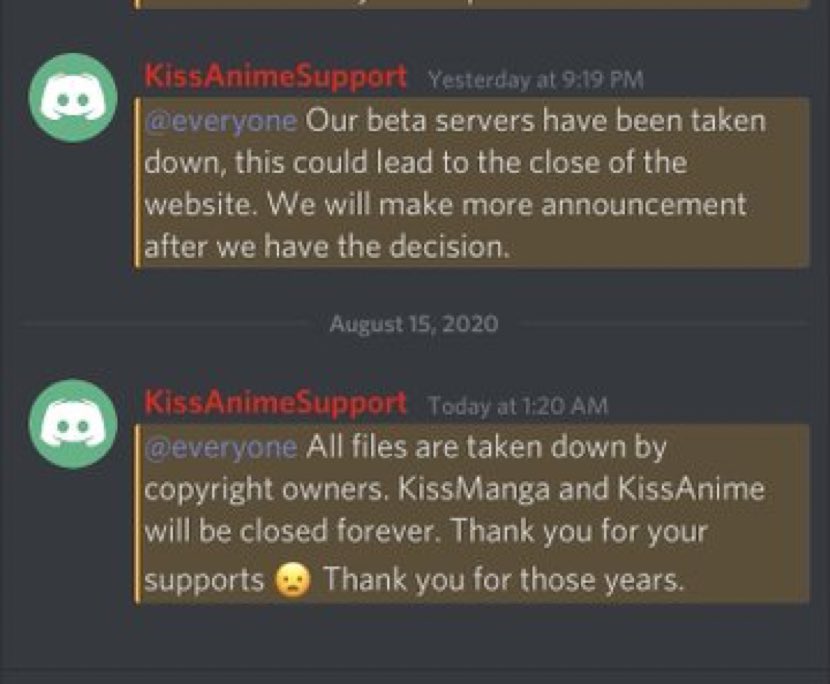The width and height of the screenshot is (830, 684).
Task: Click orange left border of 9:19 PM message
Action: point(137,183)
